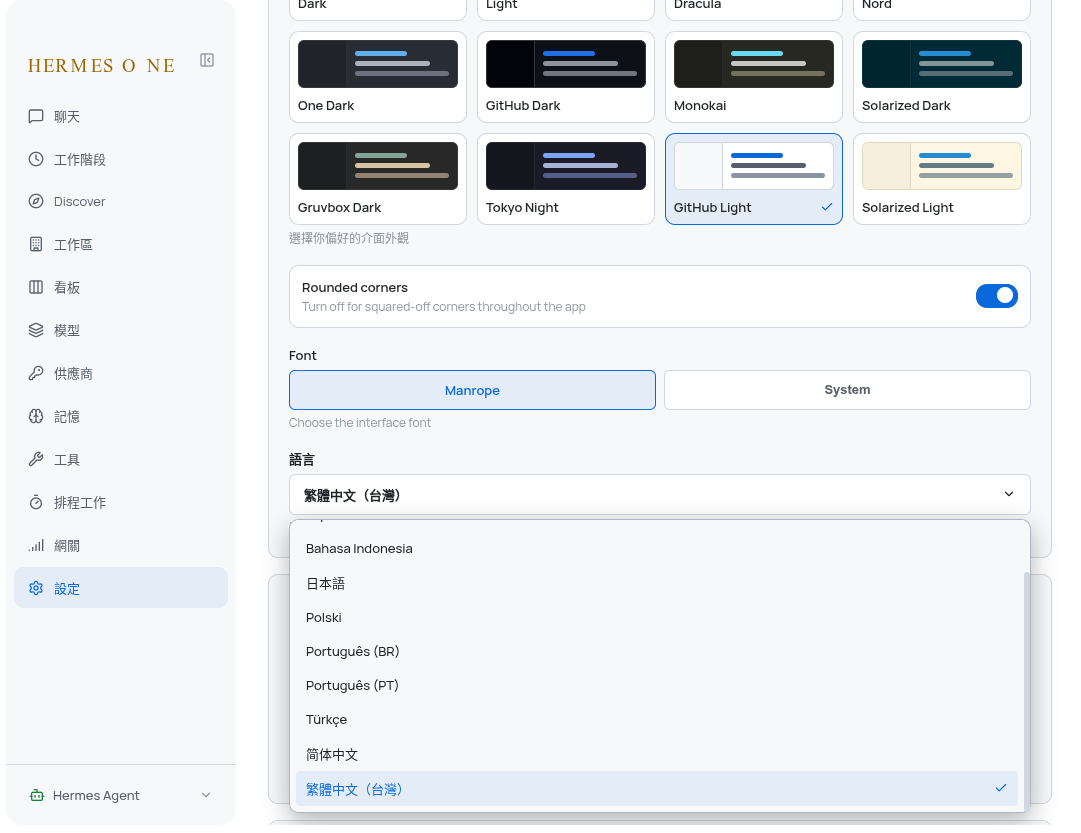Go to 工作階段 in the sidebar

[x=80, y=159]
